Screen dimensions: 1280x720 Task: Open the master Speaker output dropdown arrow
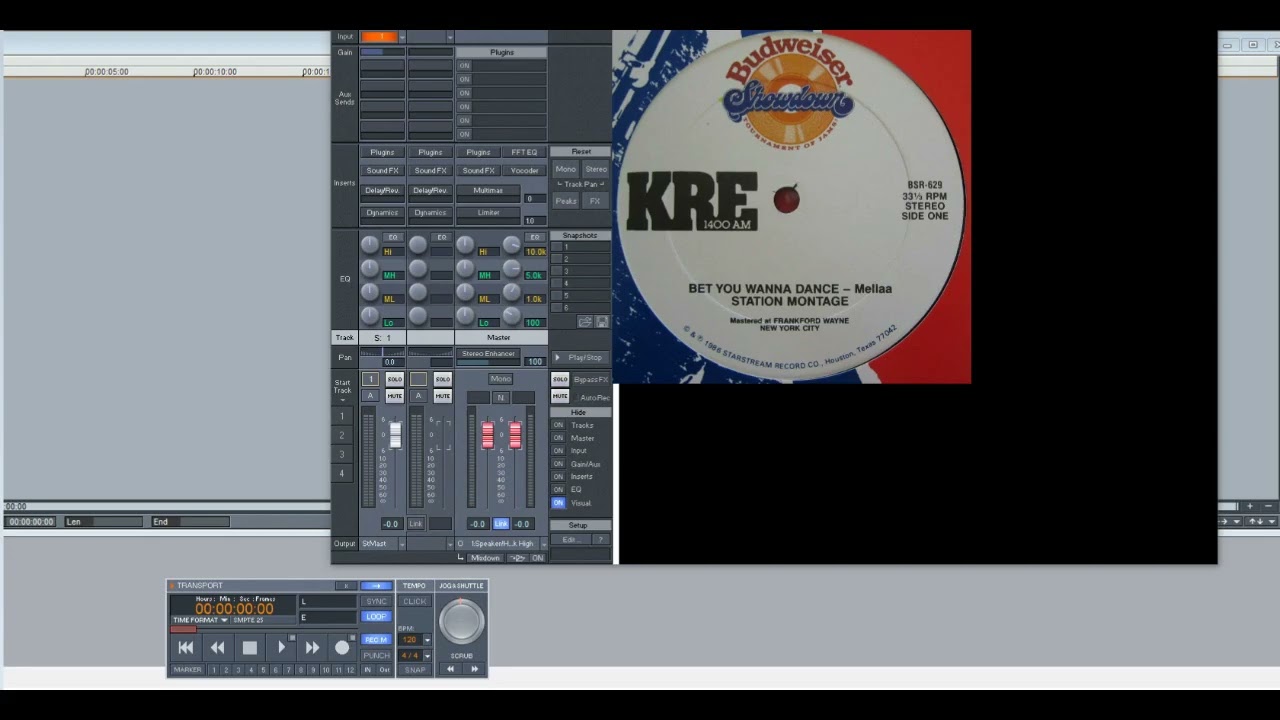pyautogui.click(x=542, y=544)
